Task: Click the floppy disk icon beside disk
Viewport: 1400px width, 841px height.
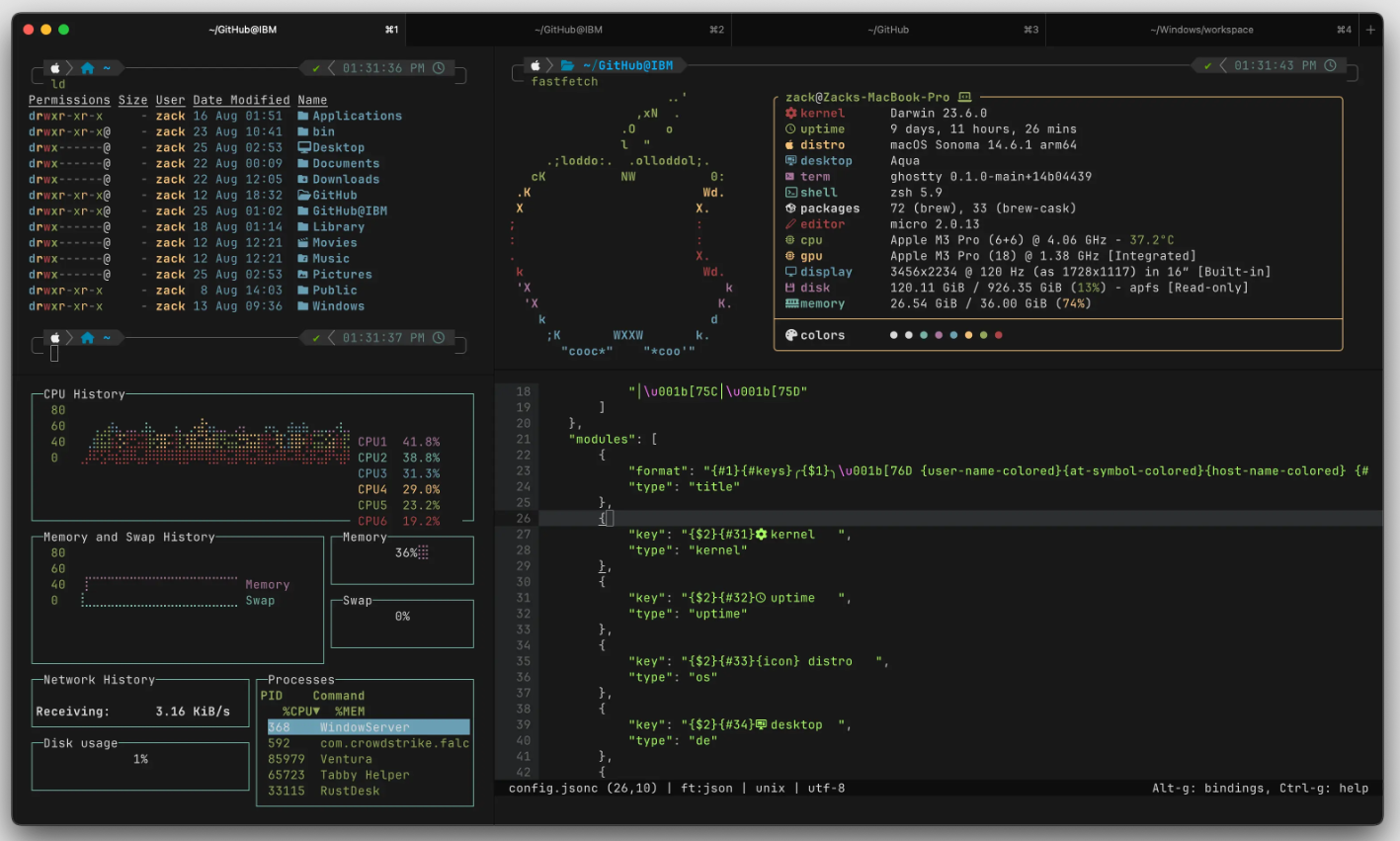Action: click(x=790, y=288)
